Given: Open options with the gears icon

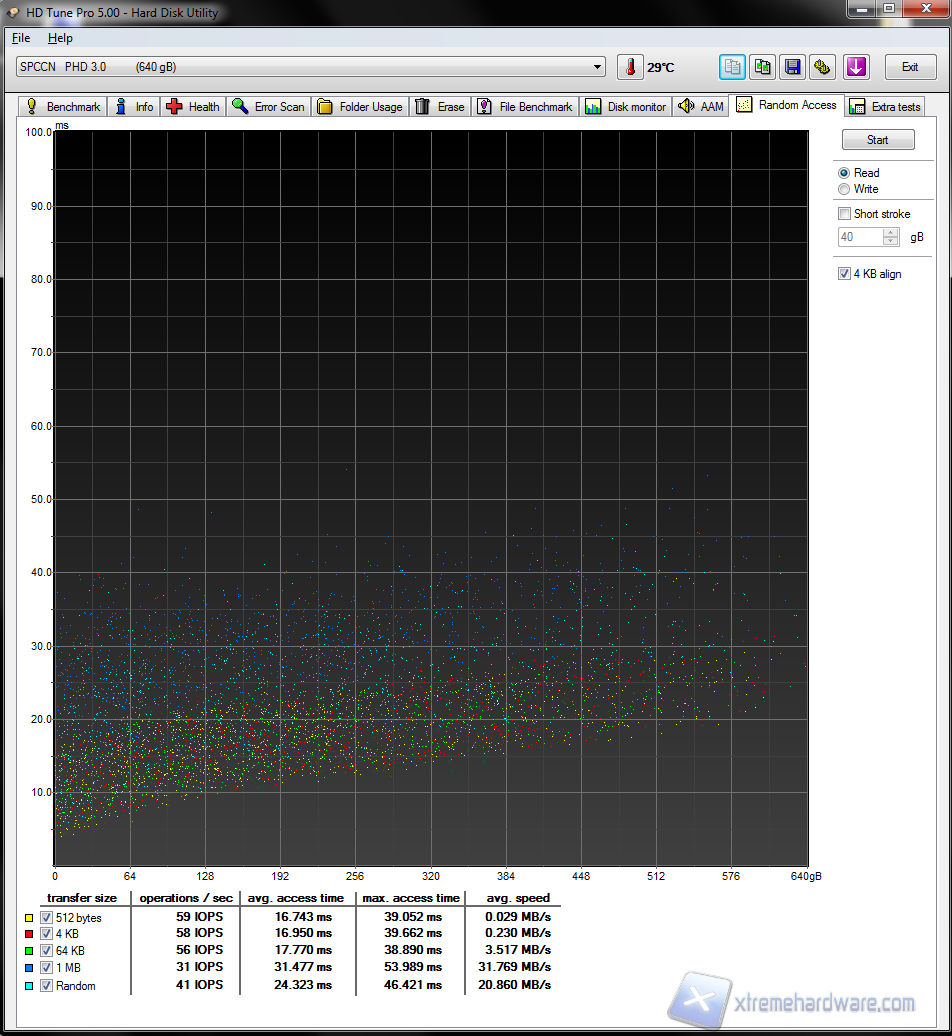Looking at the screenshot, I should pos(822,67).
